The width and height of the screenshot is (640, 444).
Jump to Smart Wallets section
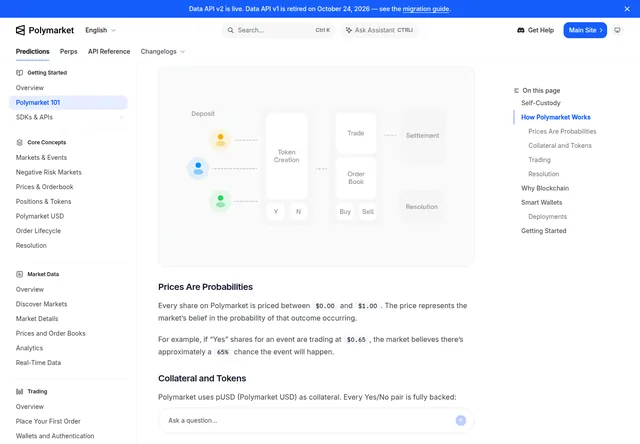(x=541, y=202)
